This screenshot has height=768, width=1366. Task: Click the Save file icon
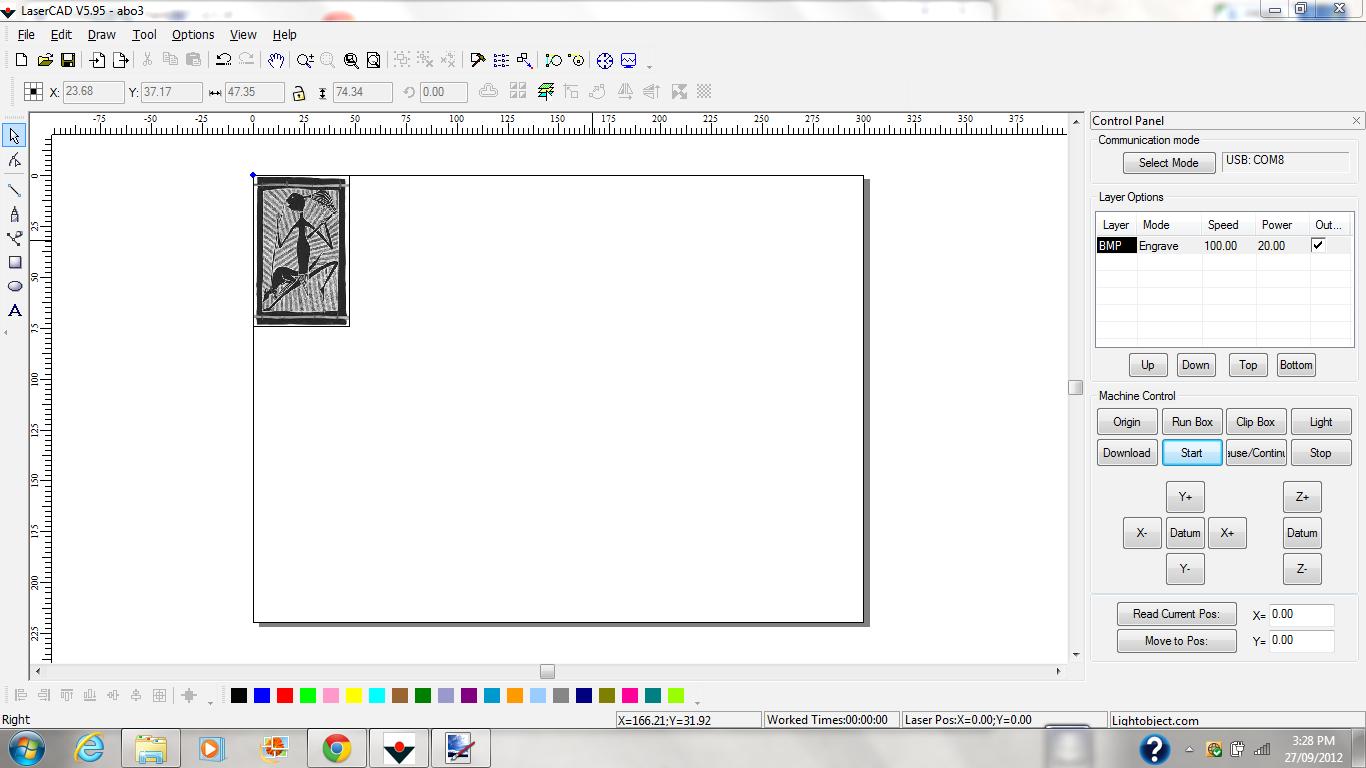coord(68,60)
